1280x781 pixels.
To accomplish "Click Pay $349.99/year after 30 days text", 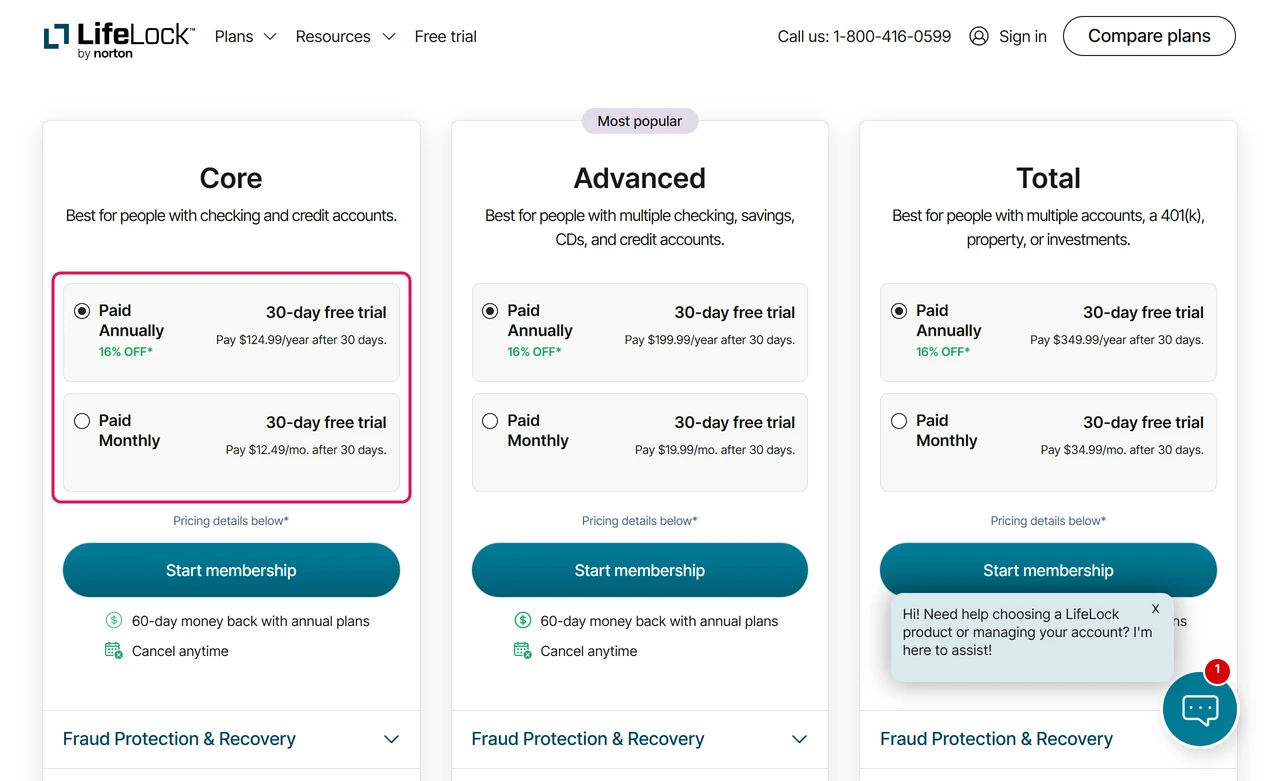I will [x=1117, y=340].
